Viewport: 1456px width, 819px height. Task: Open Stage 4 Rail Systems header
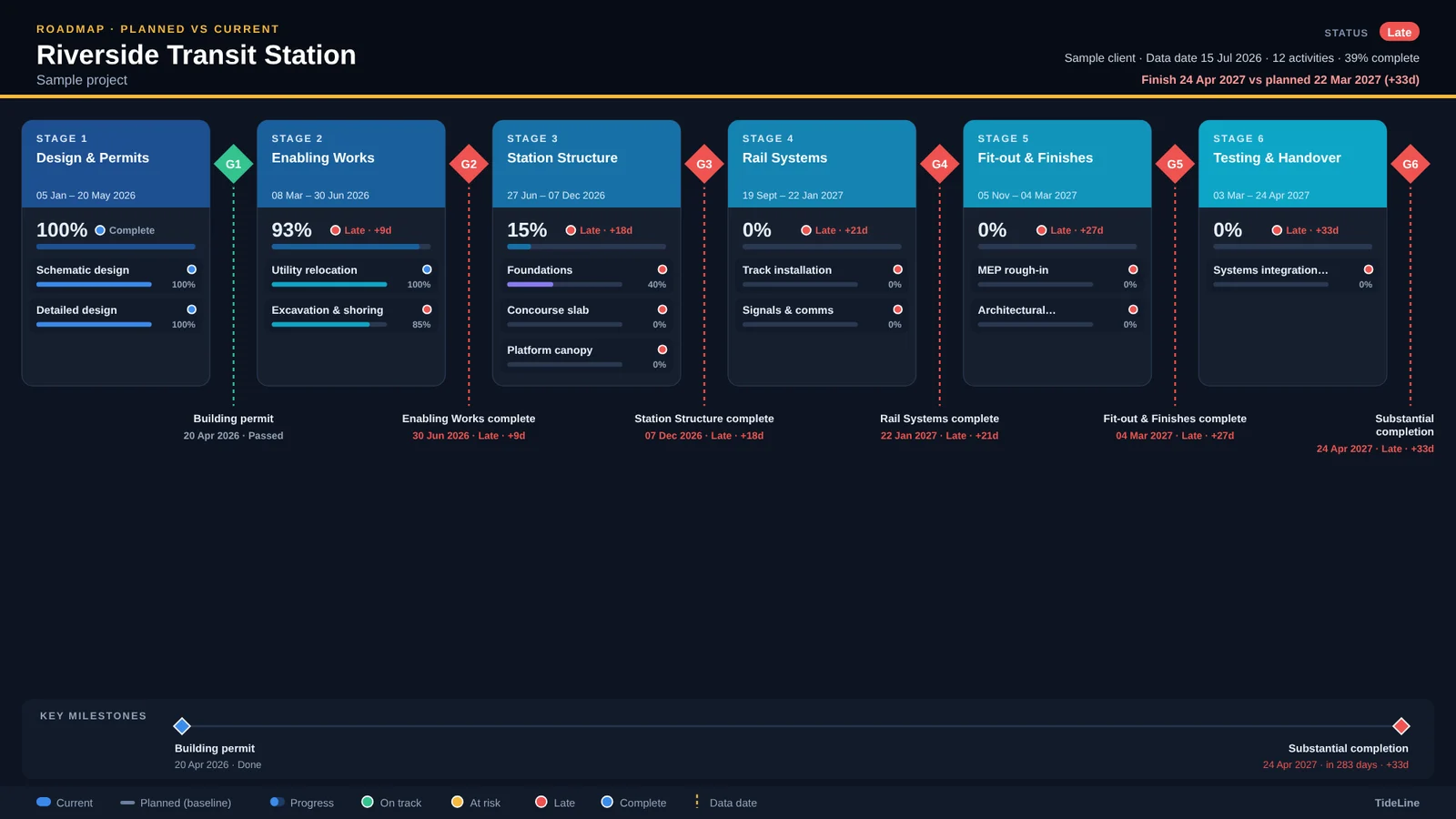pyautogui.click(x=822, y=164)
